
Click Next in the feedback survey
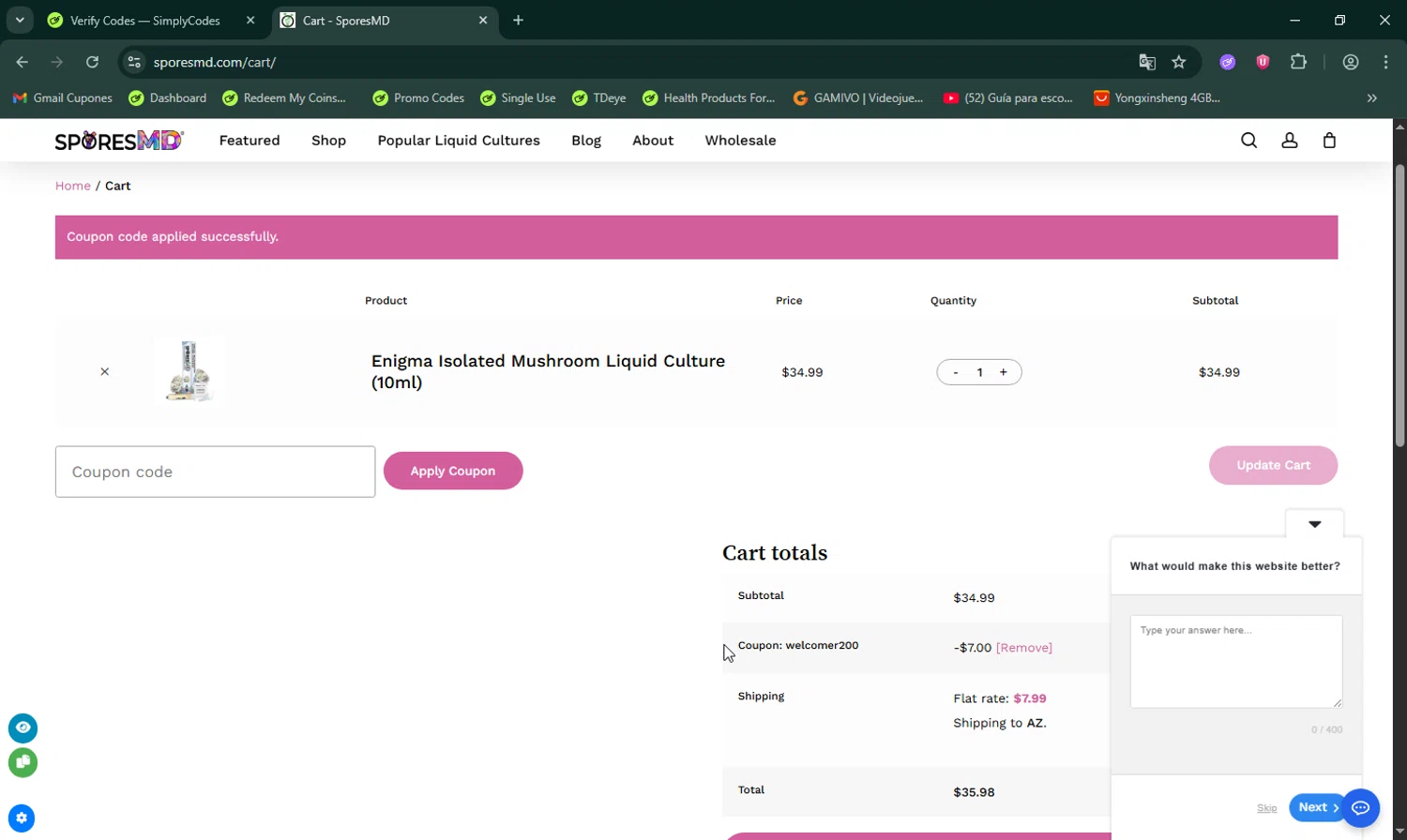coord(1318,807)
